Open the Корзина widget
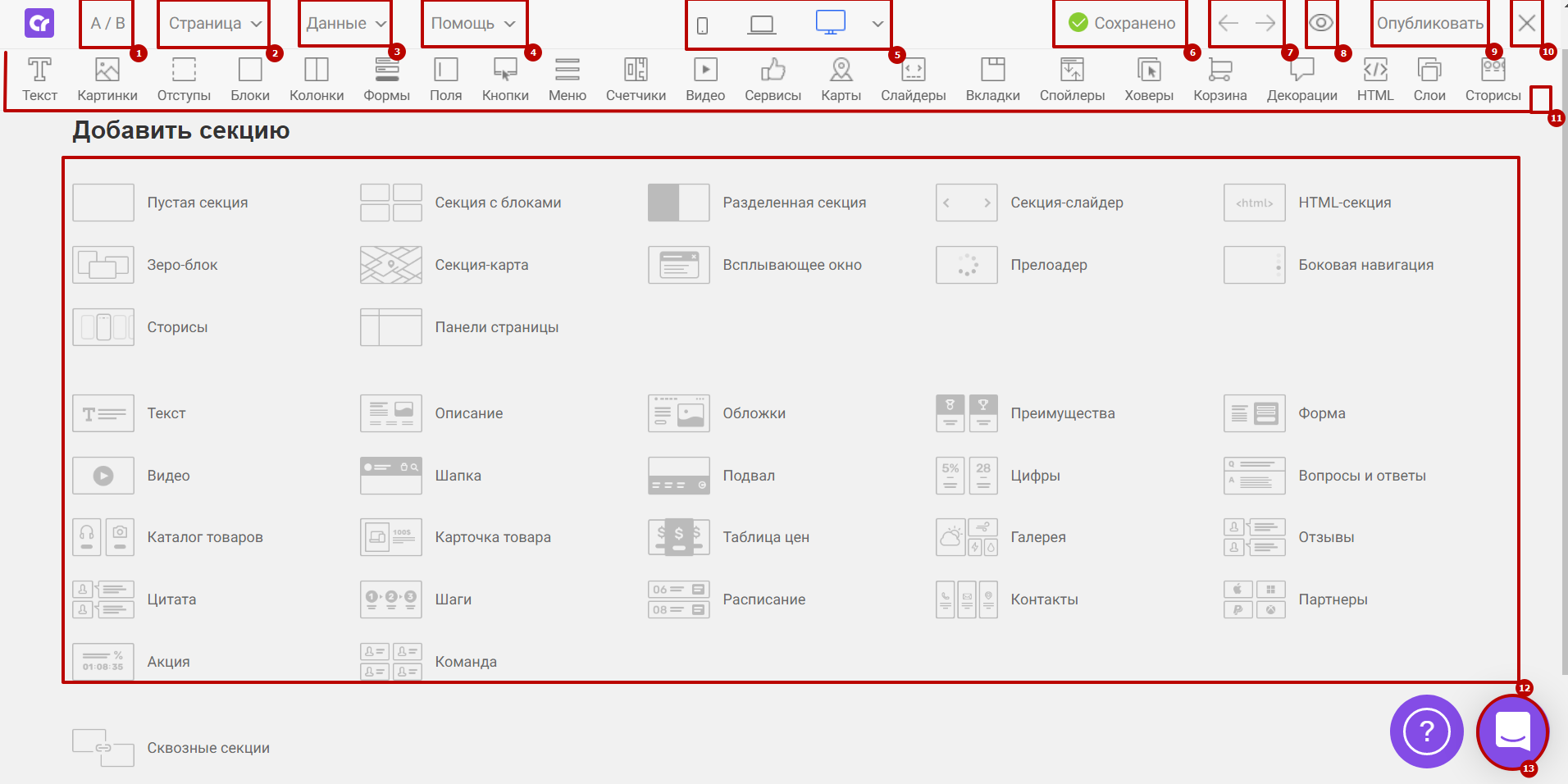1568x784 pixels. click(1220, 80)
